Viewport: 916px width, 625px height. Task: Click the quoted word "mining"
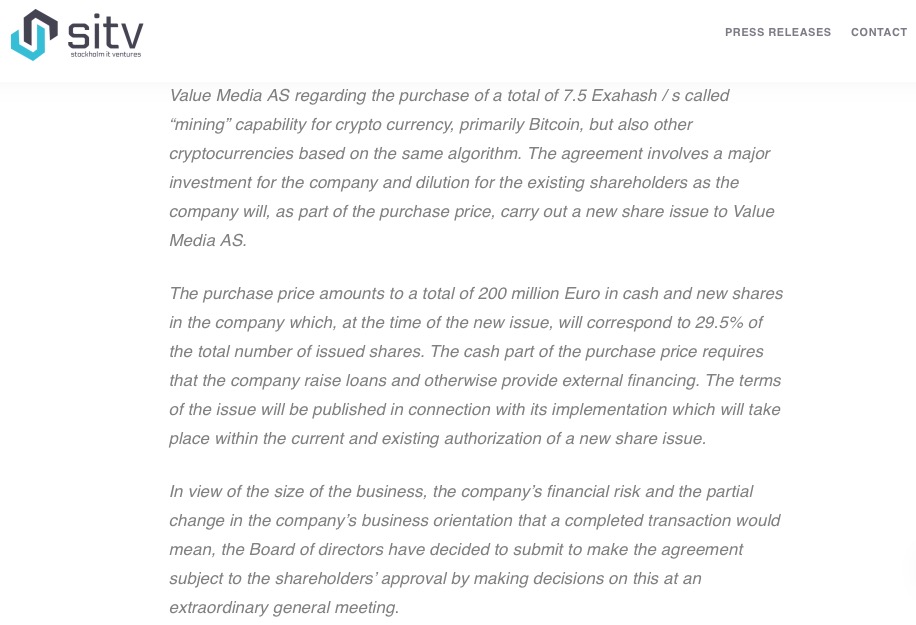(202, 124)
